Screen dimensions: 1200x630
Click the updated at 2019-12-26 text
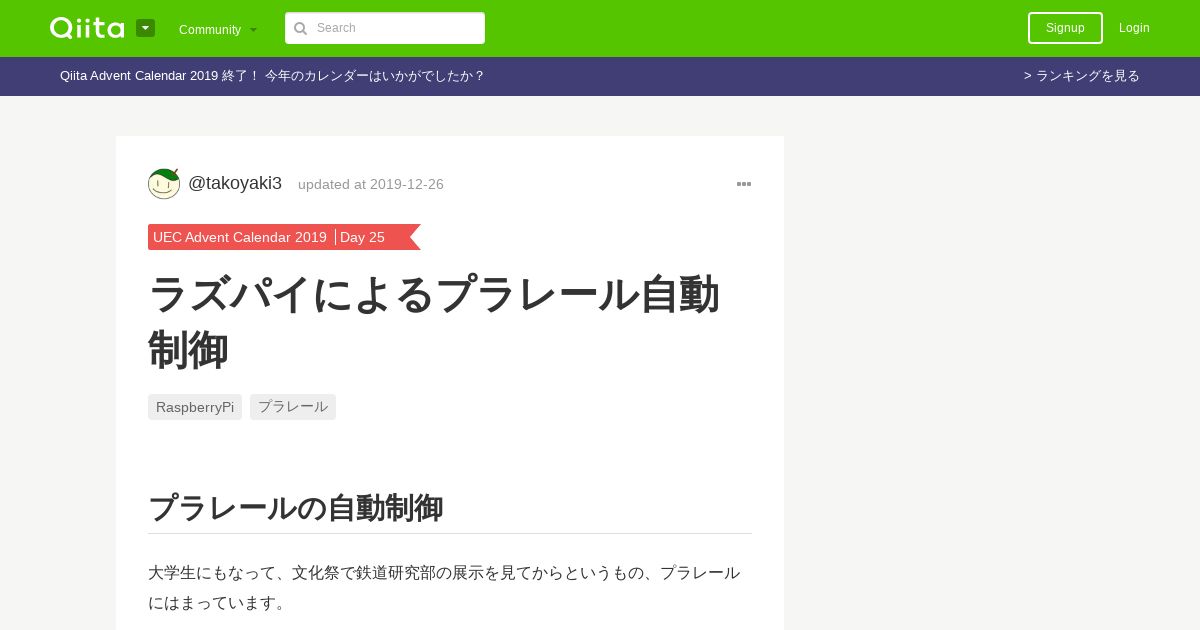tap(371, 184)
